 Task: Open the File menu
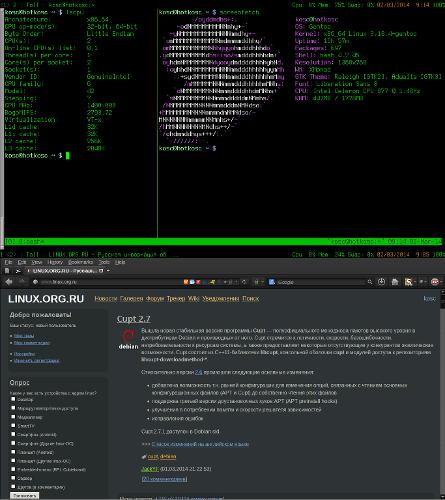pos(8,262)
